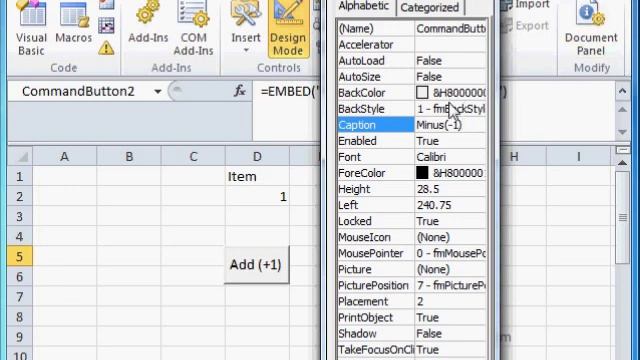Click the Name Box showing CommandButton2
Viewport: 640px width, 360px height.
tap(78, 91)
